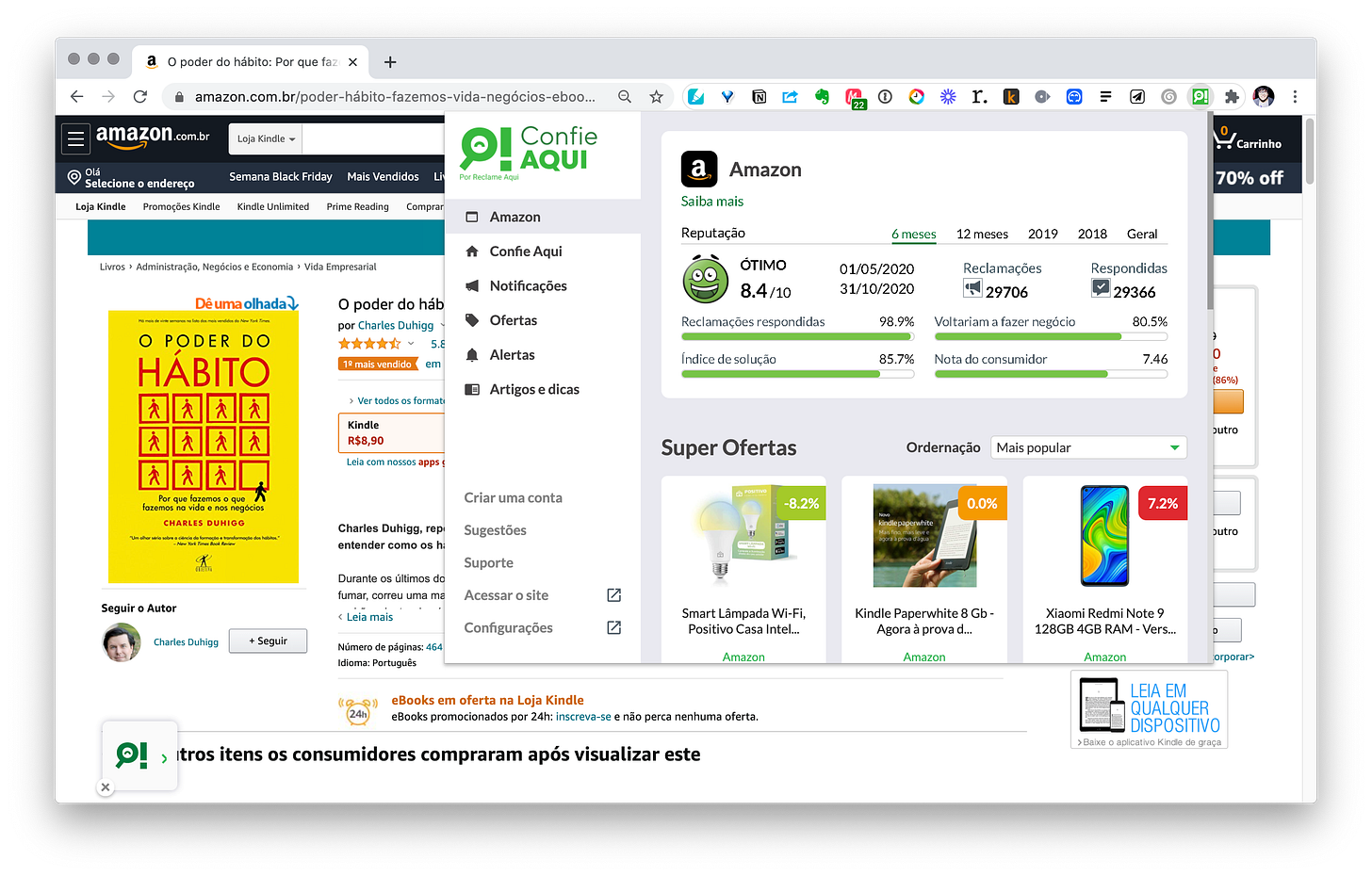Open the 'Loja Kindle' search category dropdown
The width and height of the screenshot is (1372, 876).
tap(266, 139)
